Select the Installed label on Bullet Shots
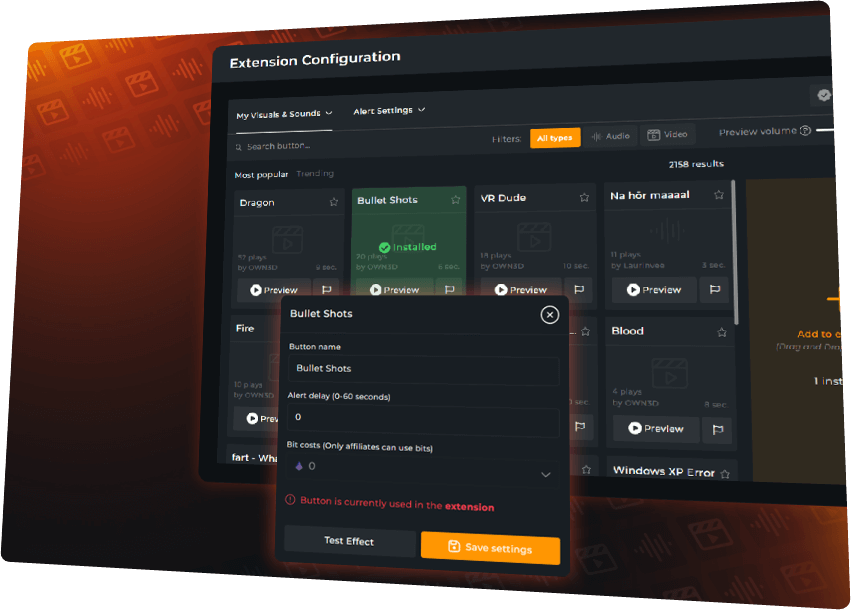Viewport: 851px width, 610px height. pos(408,247)
